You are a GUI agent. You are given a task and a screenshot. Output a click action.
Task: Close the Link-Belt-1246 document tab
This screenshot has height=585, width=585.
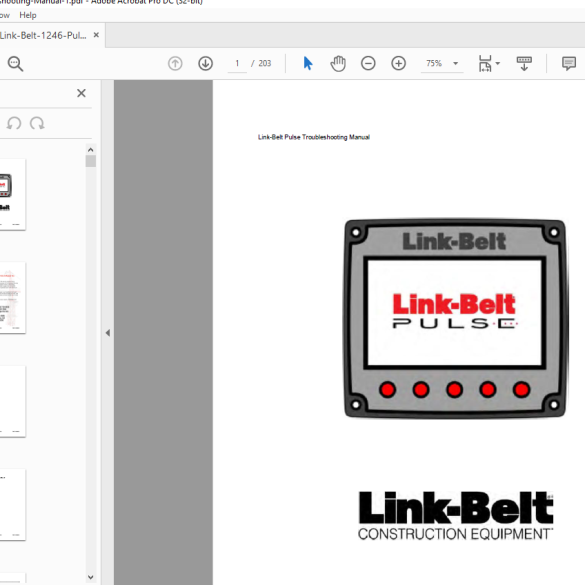pyautogui.click(x=96, y=35)
